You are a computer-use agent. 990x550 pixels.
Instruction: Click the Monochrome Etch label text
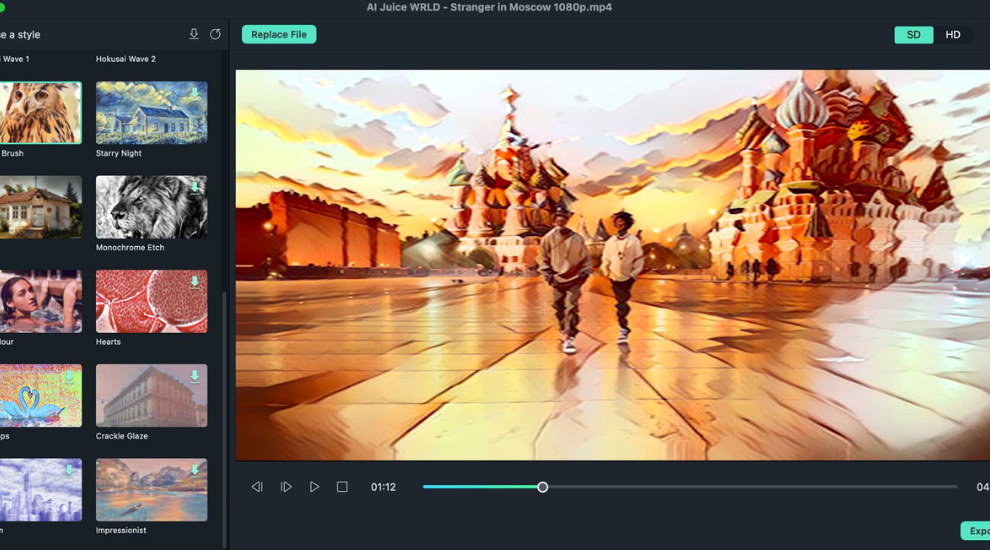tap(130, 248)
